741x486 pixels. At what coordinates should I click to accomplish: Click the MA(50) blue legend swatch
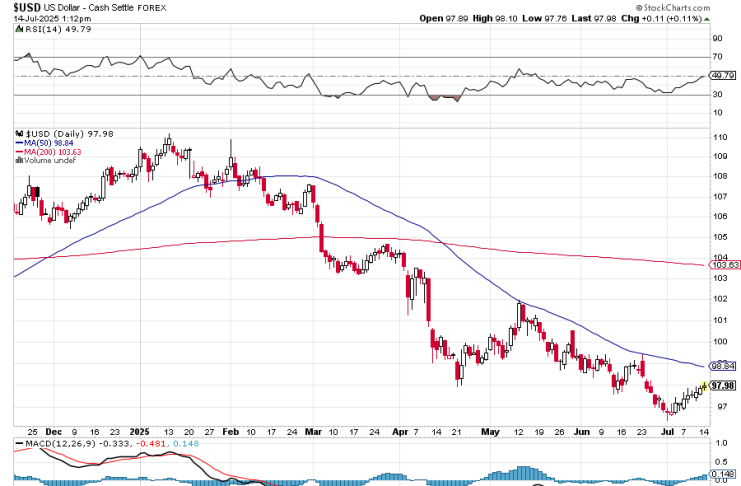pos(18,142)
